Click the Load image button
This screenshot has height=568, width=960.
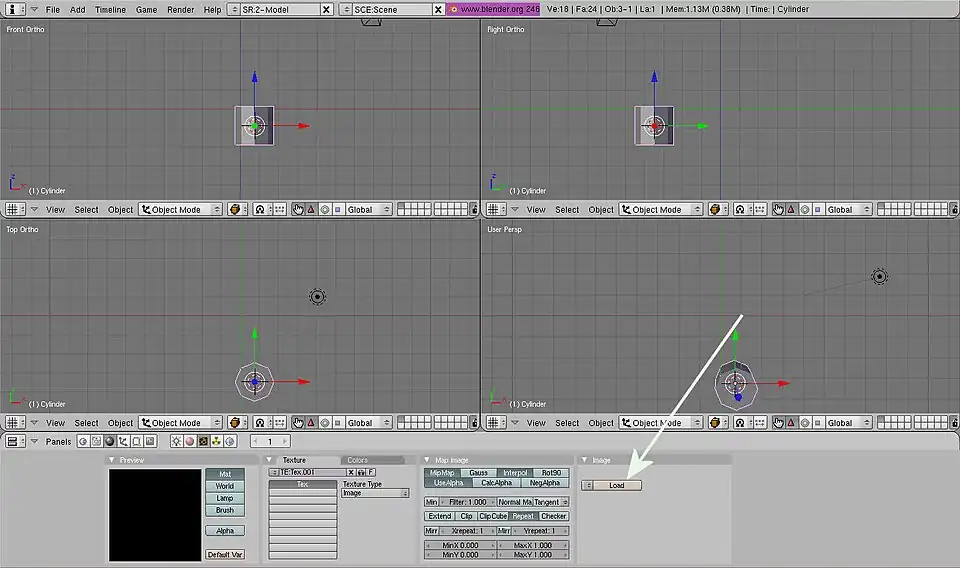[616, 486]
